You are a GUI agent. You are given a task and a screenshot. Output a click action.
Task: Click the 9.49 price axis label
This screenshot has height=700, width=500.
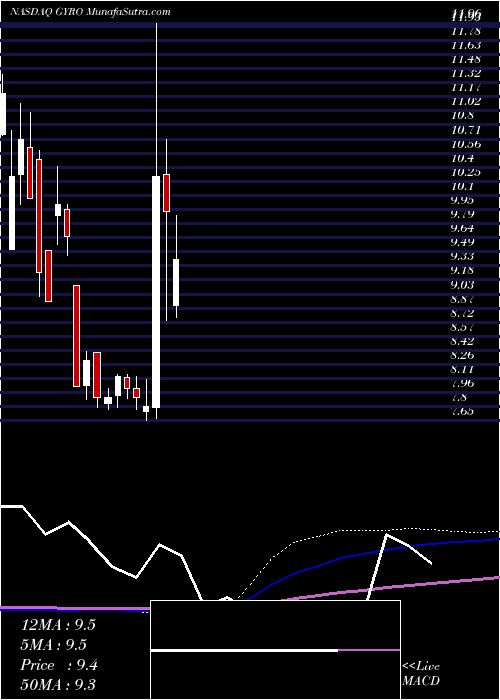coord(462,243)
